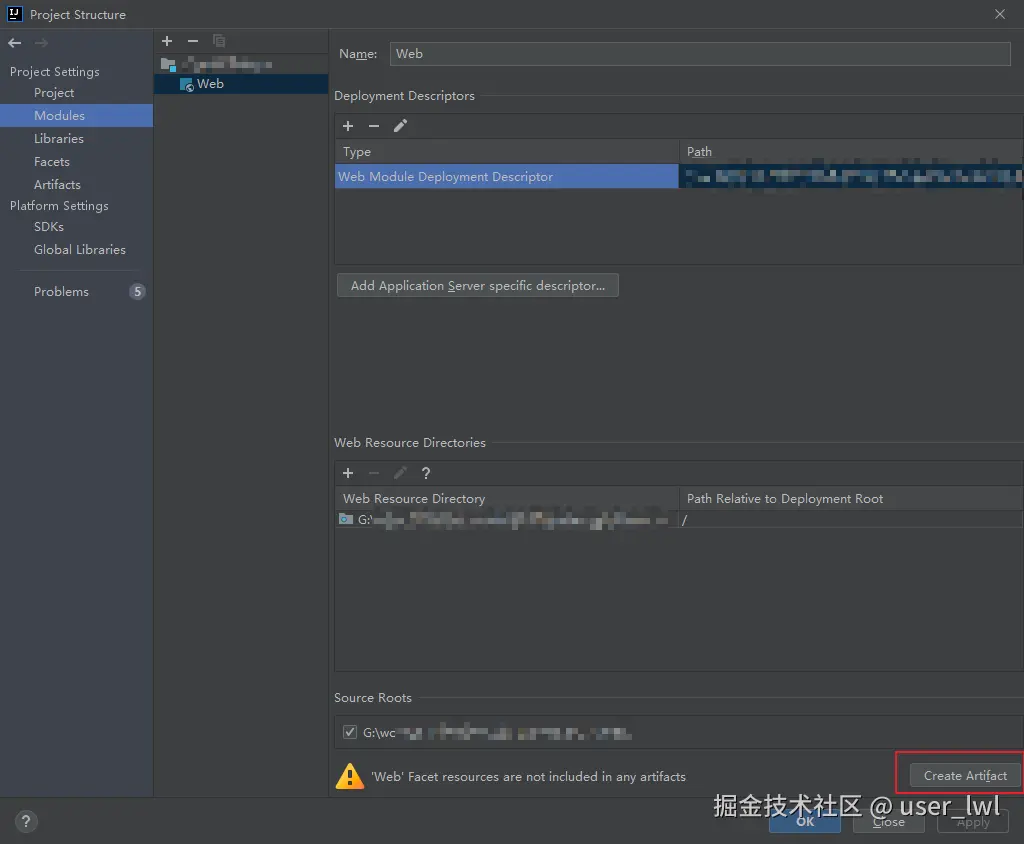Open the web resource directories help
1024x844 pixels.
[x=426, y=473]
